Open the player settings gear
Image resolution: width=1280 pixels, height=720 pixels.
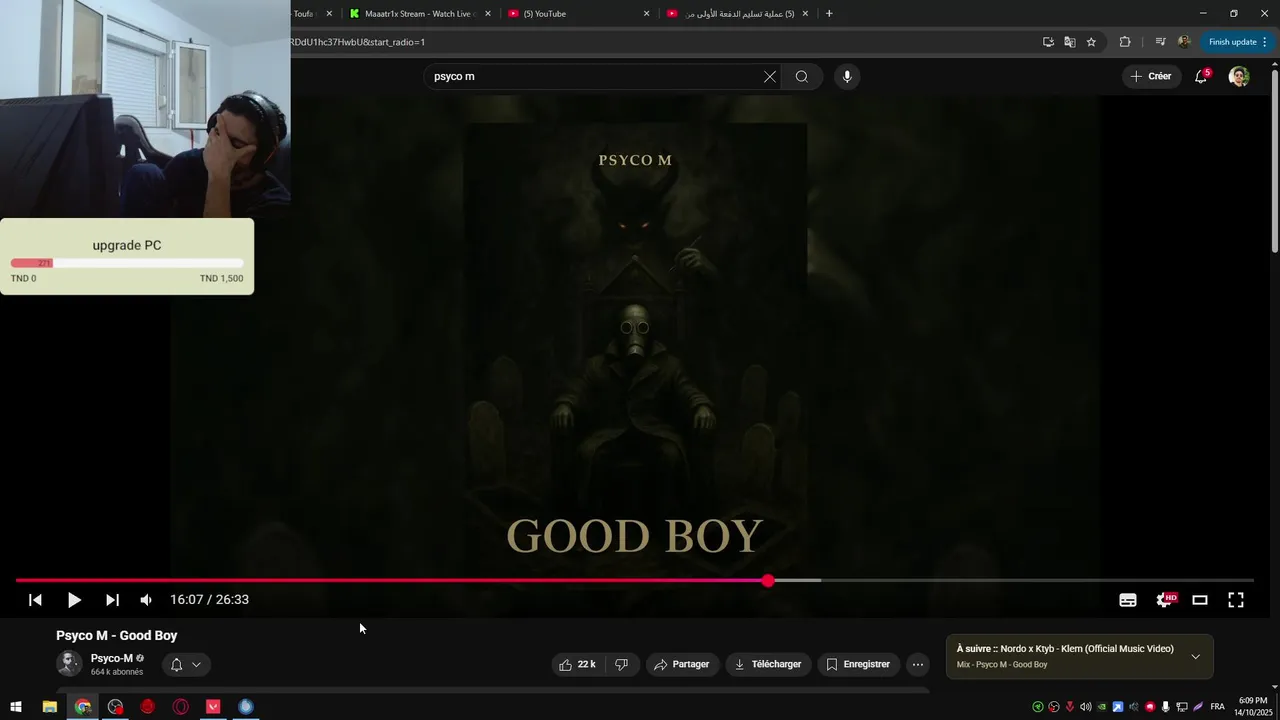[x=1164, y=600]
